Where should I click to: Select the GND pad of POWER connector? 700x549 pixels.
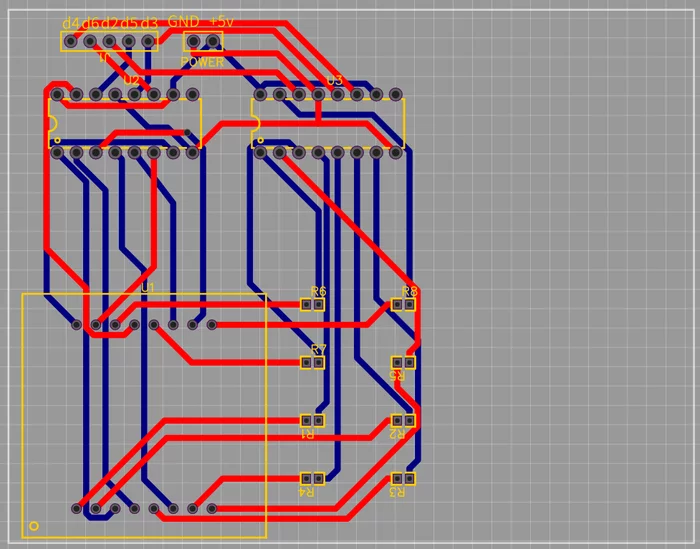tap(193, 41)
